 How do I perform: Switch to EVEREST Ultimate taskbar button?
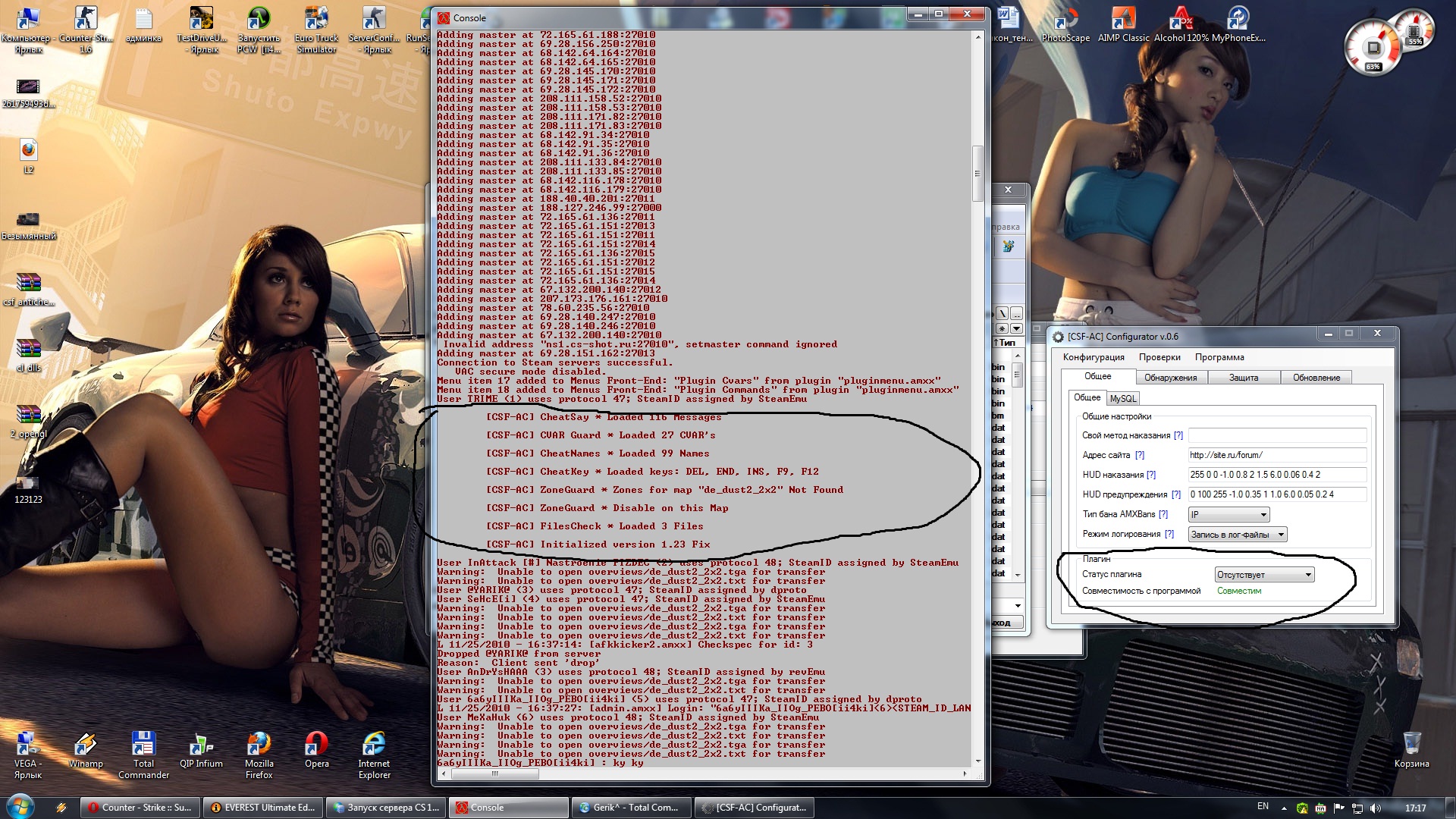263,808
